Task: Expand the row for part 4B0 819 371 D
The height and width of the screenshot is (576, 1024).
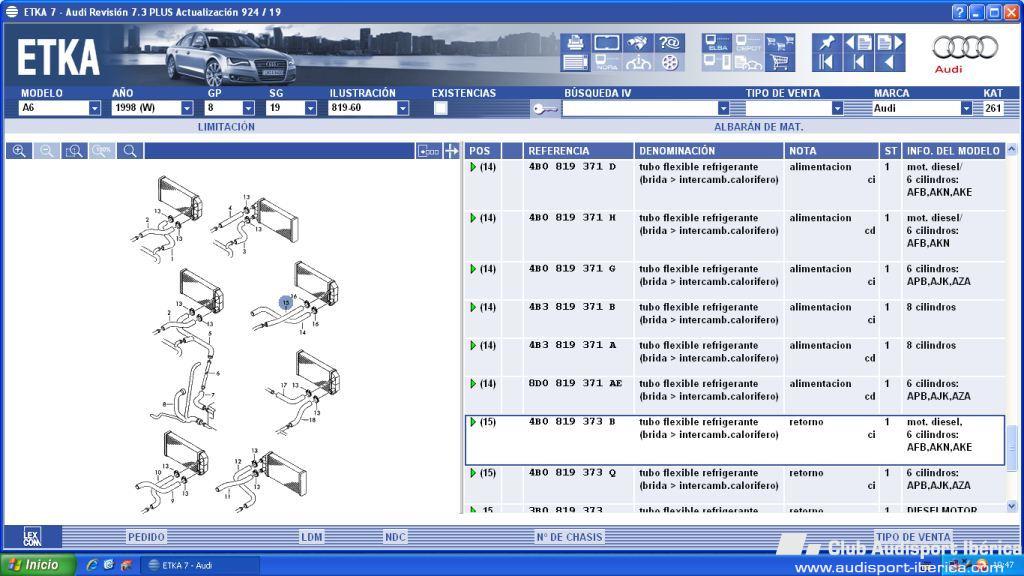Action: click(x=473, y=167)
